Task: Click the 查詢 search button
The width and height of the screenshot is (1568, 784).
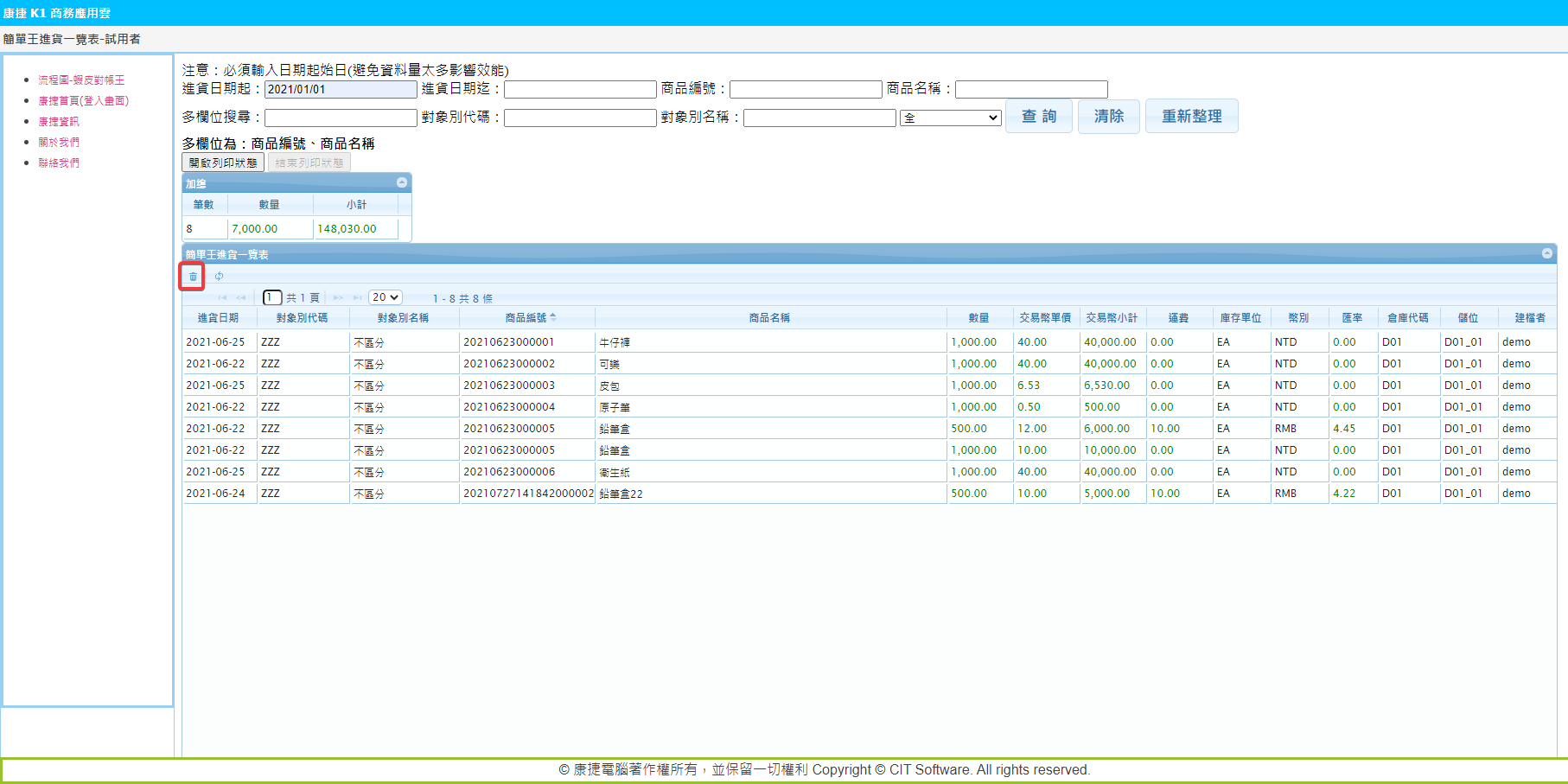Action: click(1039, 116)
